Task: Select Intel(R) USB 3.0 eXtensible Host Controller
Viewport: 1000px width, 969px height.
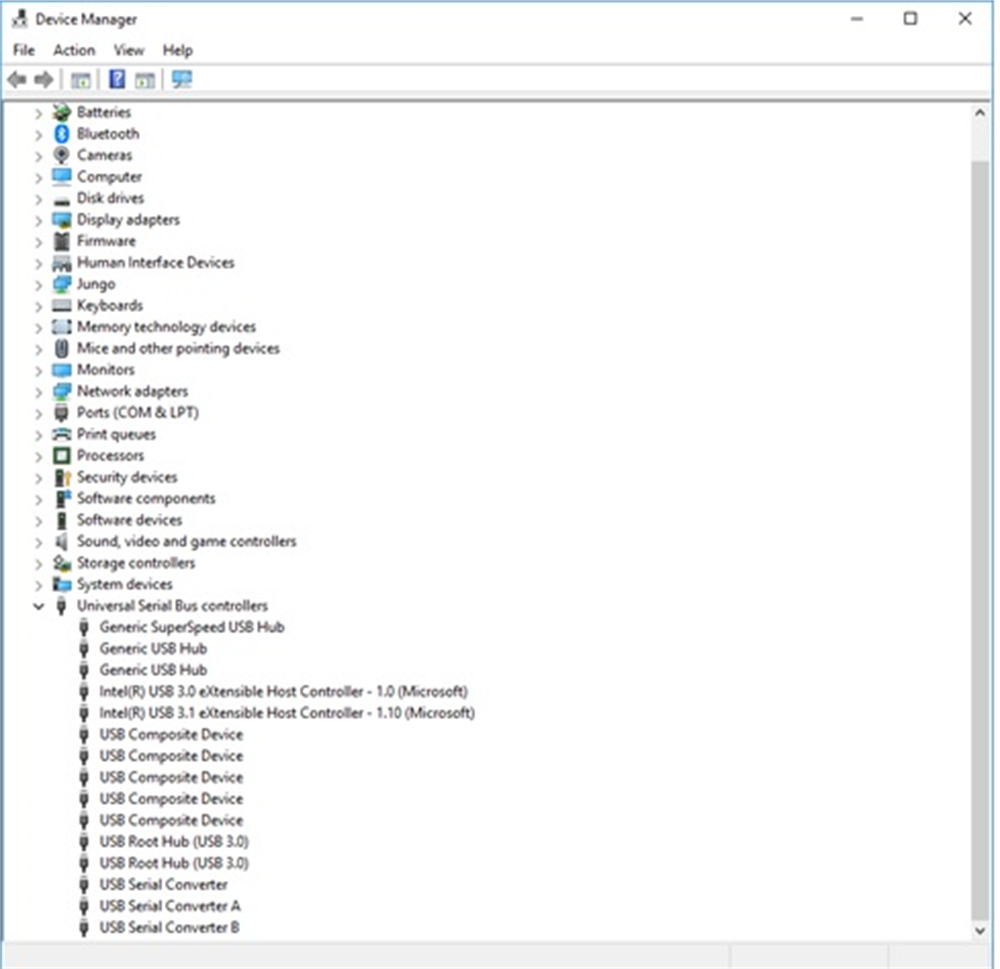Action: click(283, 691)
